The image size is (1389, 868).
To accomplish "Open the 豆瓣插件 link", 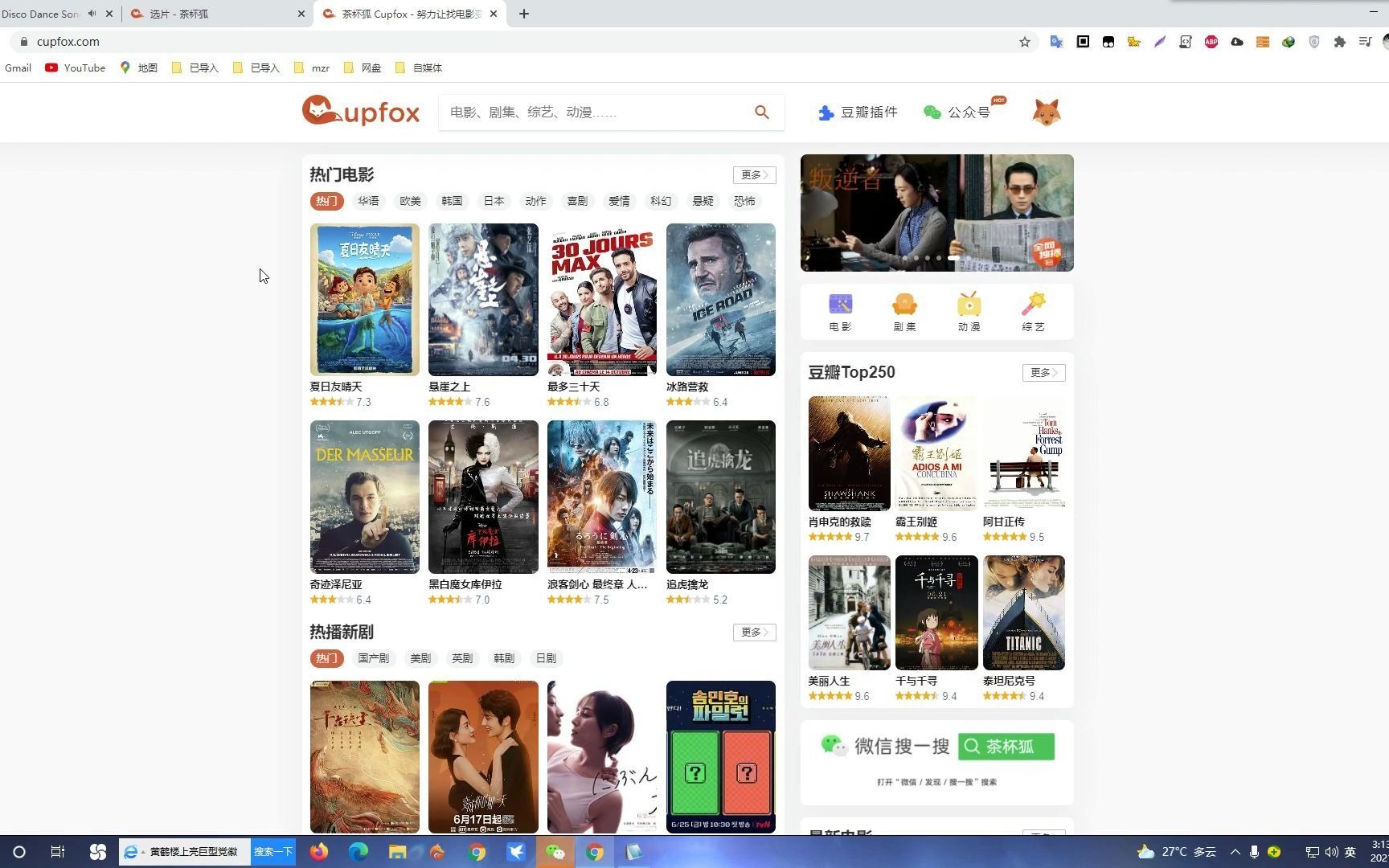I will coord(858,113).
